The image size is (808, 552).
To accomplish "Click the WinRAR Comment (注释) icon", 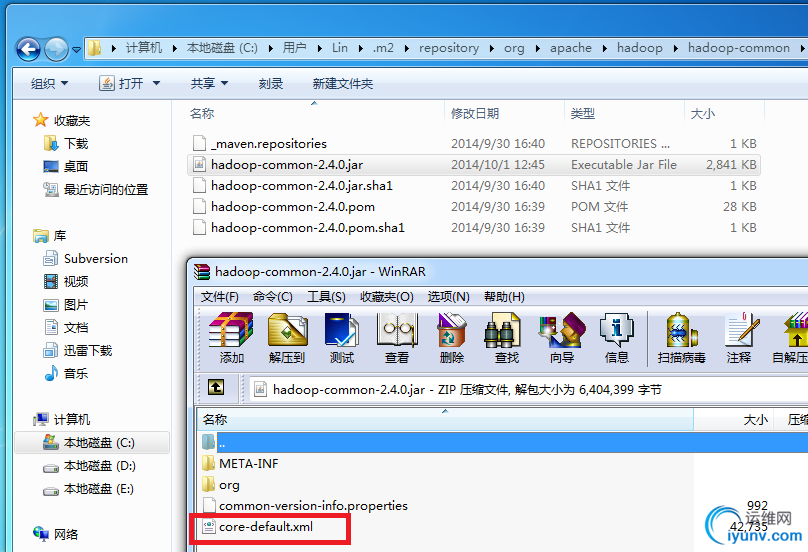I will (739, 338).
